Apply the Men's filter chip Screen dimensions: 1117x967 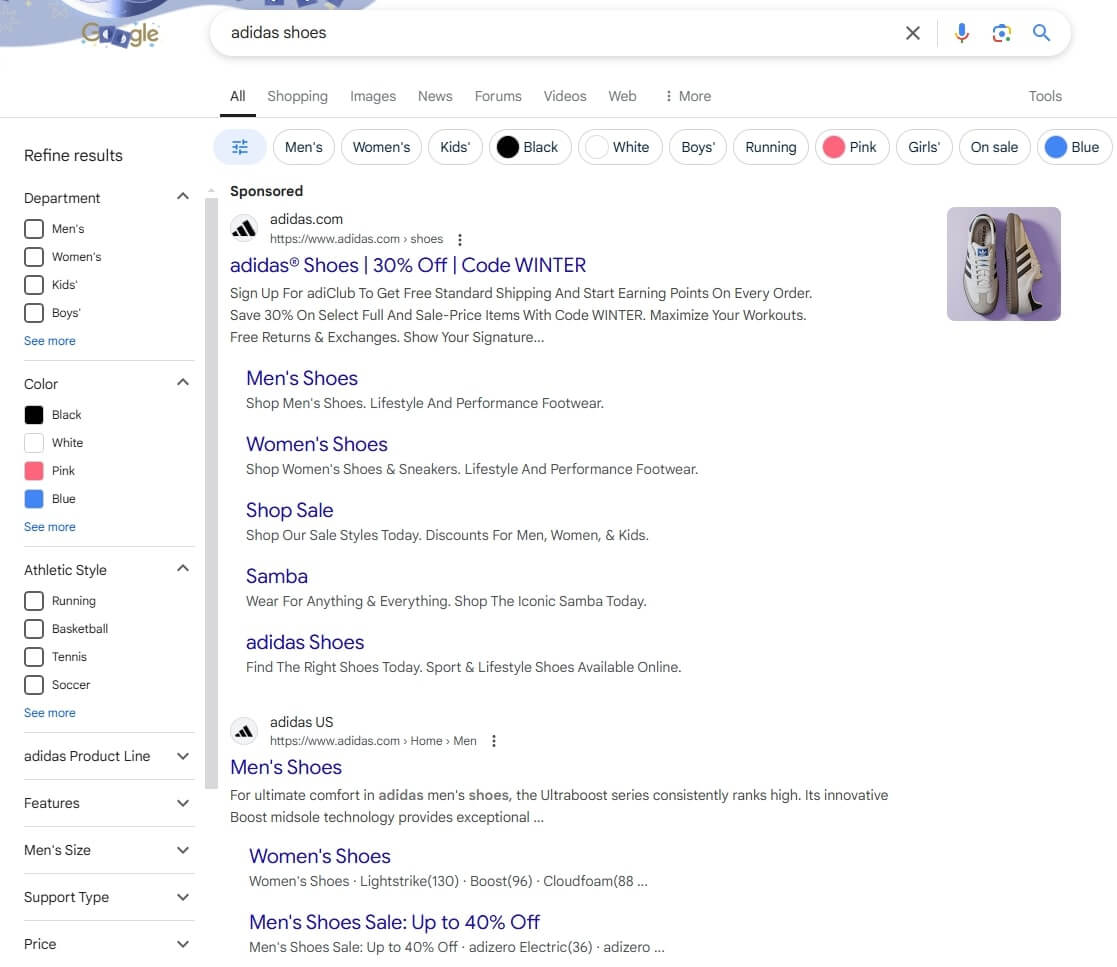pos(303,148)
